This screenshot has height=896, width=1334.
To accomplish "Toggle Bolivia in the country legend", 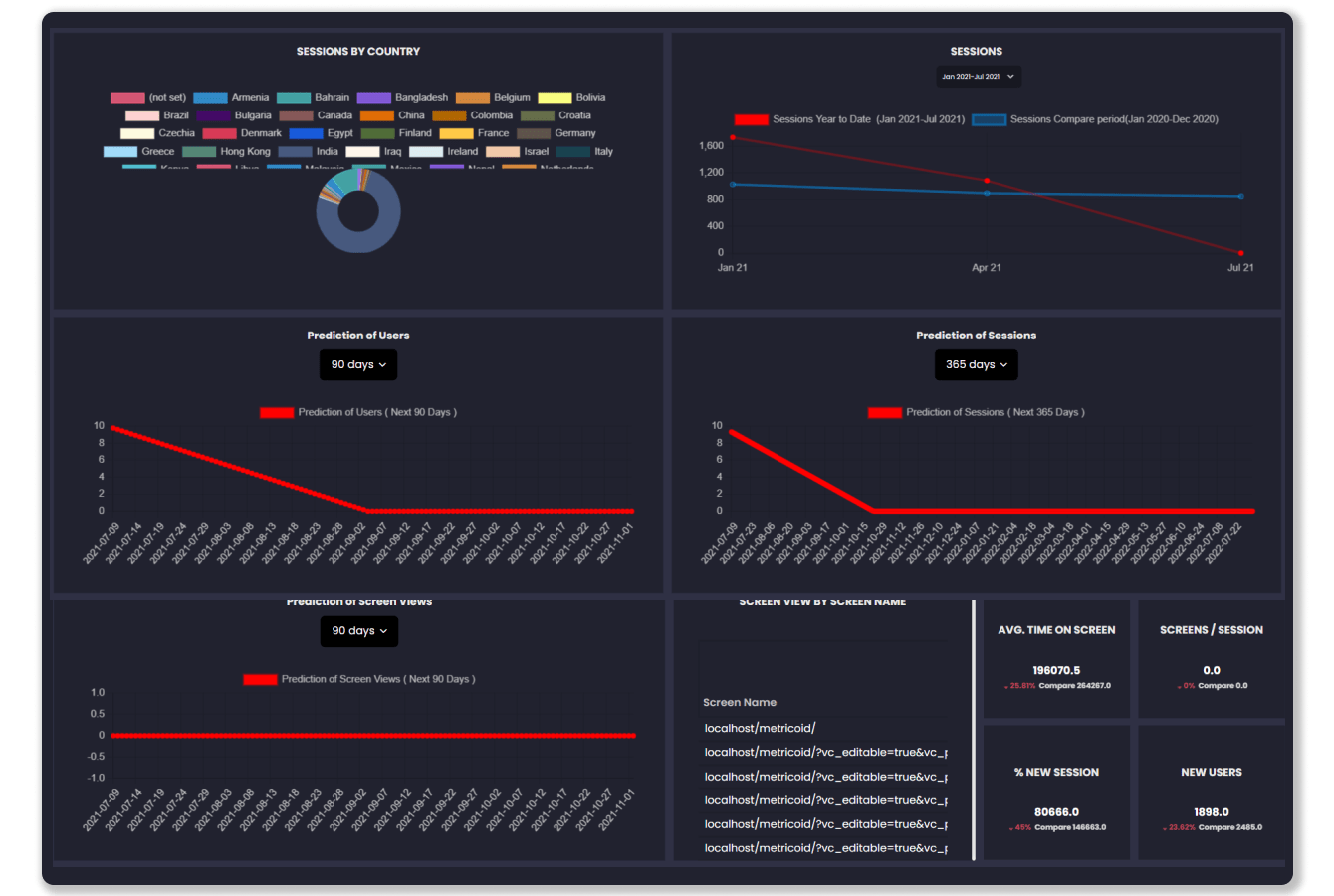I will click(571, 98).
